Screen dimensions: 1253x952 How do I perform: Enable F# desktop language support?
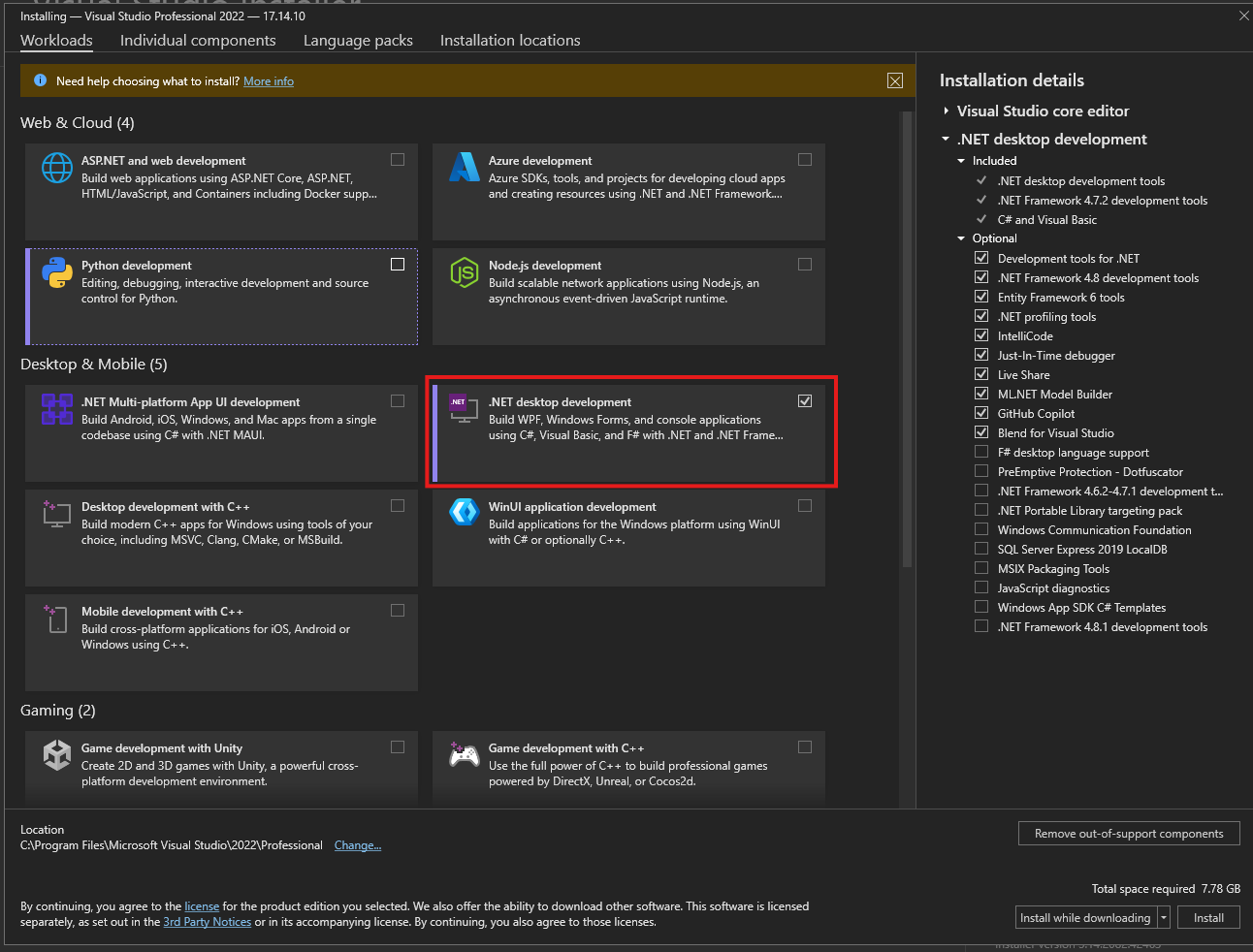pyautogui.click(x=981, y=452)
